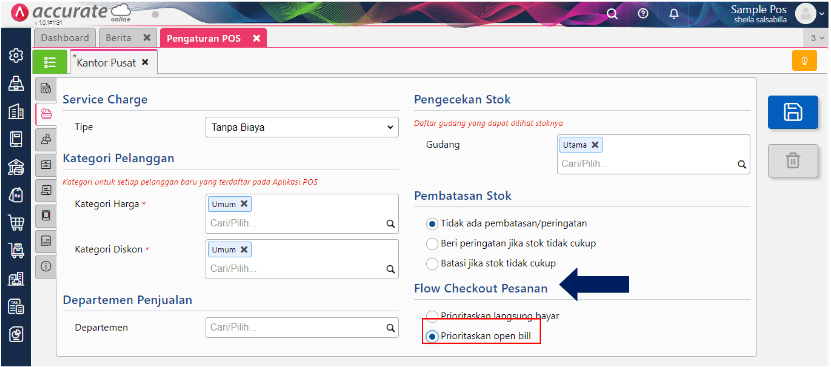Switch to the Dashboard tab
The image size is (831, 367).
[x=65, y=38]
